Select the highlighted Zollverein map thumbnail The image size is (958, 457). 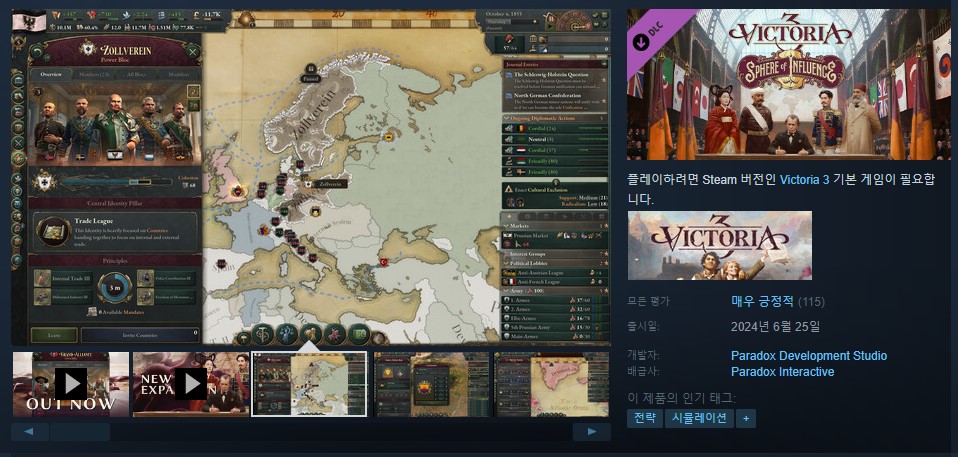pyautogui.click(x=309, y=384)
